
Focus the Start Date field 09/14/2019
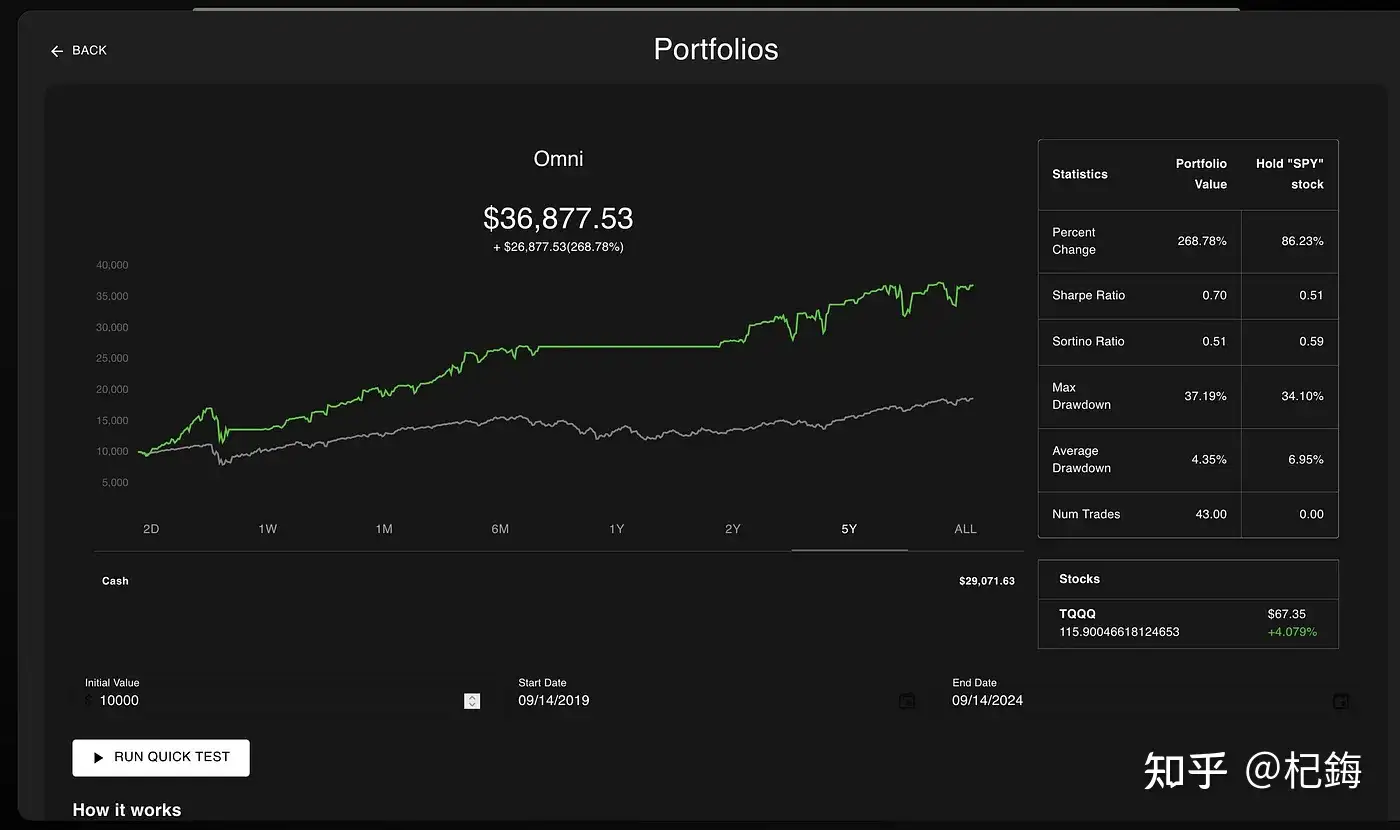[700, 701]
